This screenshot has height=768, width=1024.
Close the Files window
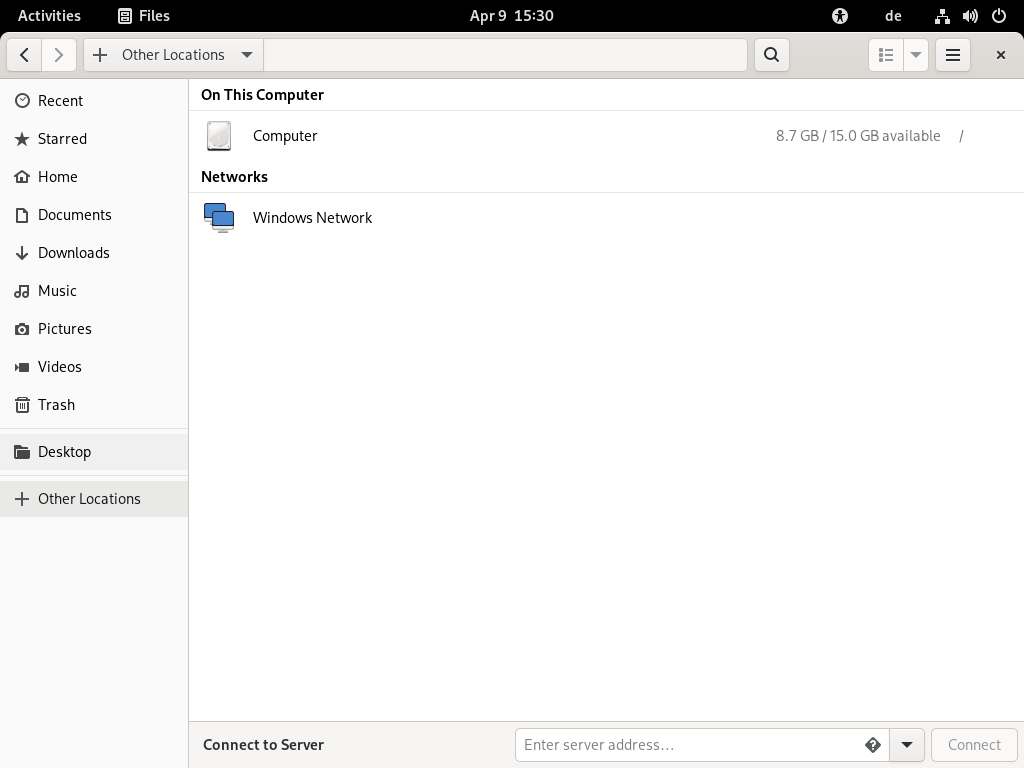tap(1000, 55)
